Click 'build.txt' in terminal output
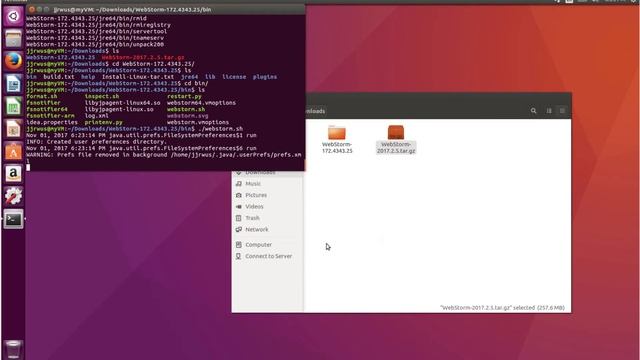Viewport: 640px width, 360px height. click(59, 77)
